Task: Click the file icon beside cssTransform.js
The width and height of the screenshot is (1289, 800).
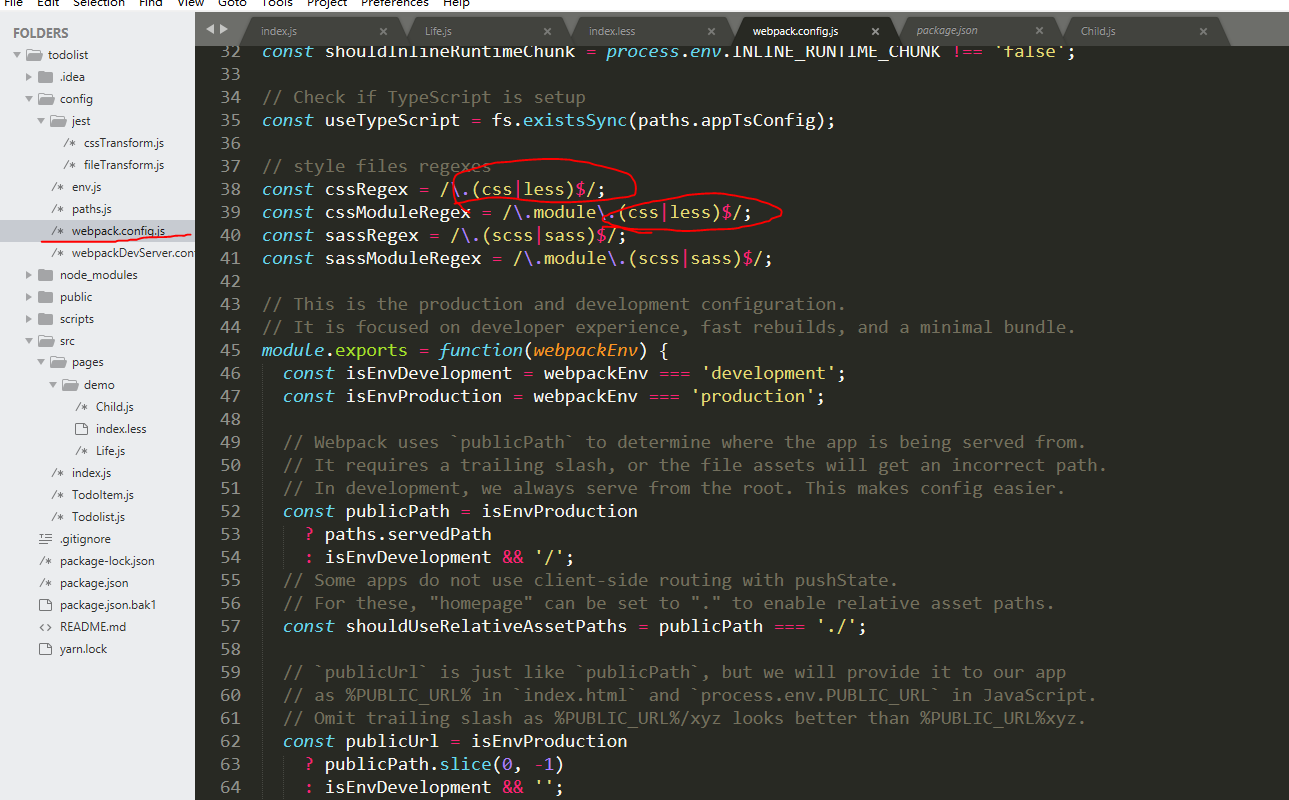Action: 70,143
